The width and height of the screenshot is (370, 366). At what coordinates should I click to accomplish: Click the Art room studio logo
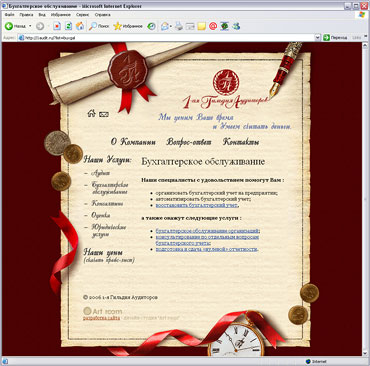click(x=103, y=311)
